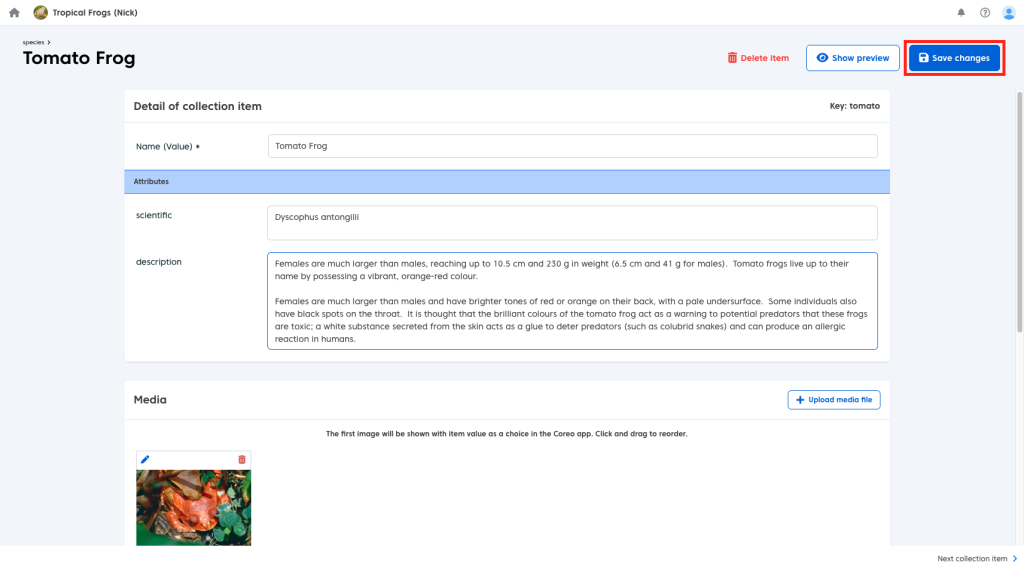The image size is (1024, 572).
Task: Show preview of the collection item
Action: click(x=852, y=58)
